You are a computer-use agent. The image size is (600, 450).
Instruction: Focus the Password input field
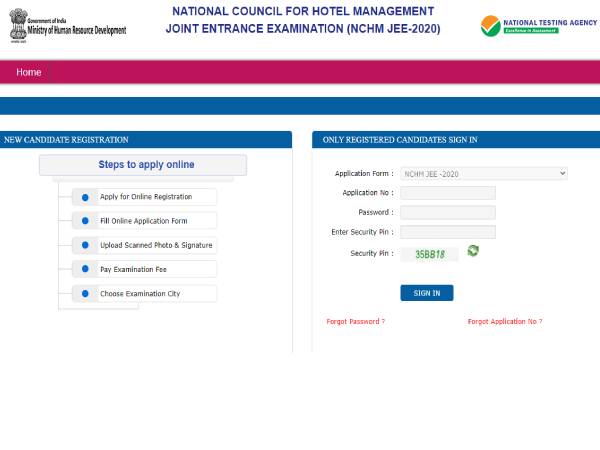(x=448, y=212)
